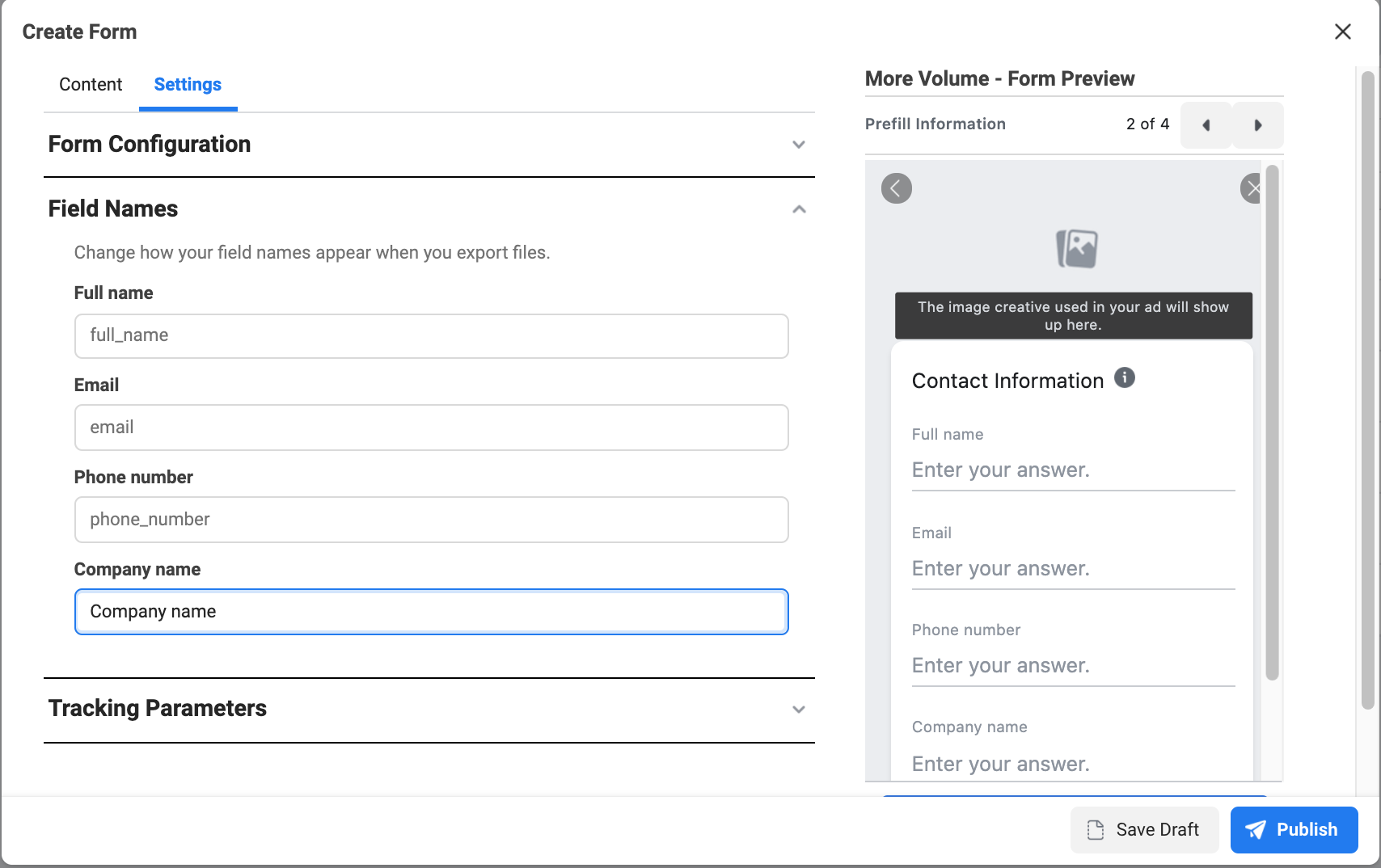Focus the Phone number field name input
This screenshot has width=1381, height=868.
431,520
